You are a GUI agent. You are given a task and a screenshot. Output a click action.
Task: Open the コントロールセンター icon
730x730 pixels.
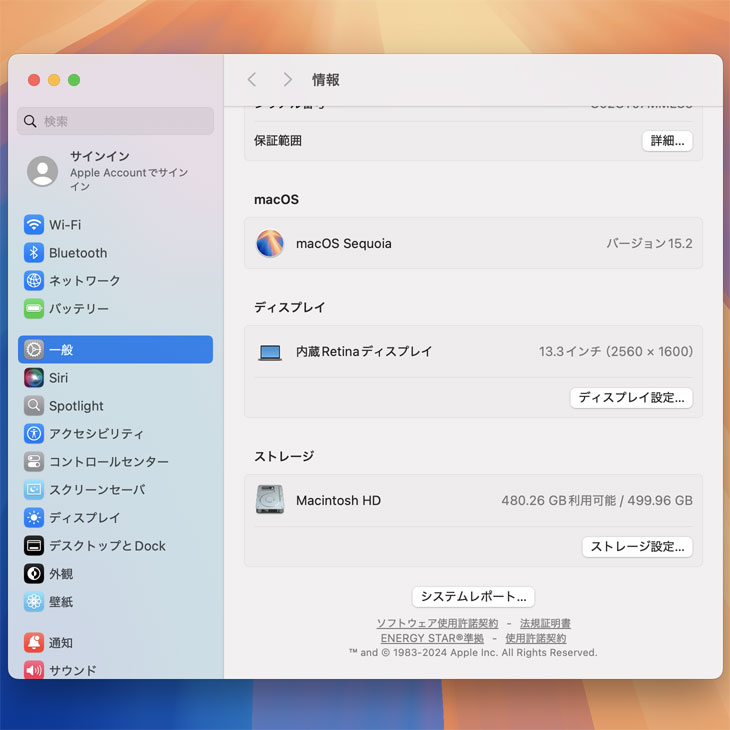point(34,461)
